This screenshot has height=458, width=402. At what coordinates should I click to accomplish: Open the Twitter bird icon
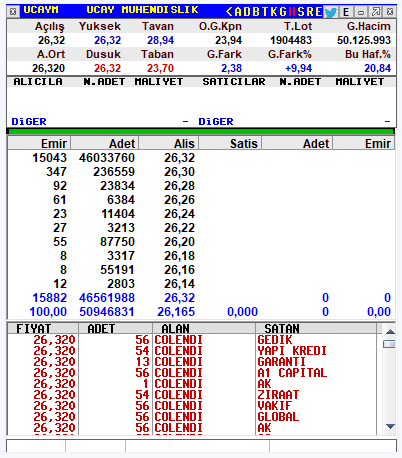pos(331,12)
